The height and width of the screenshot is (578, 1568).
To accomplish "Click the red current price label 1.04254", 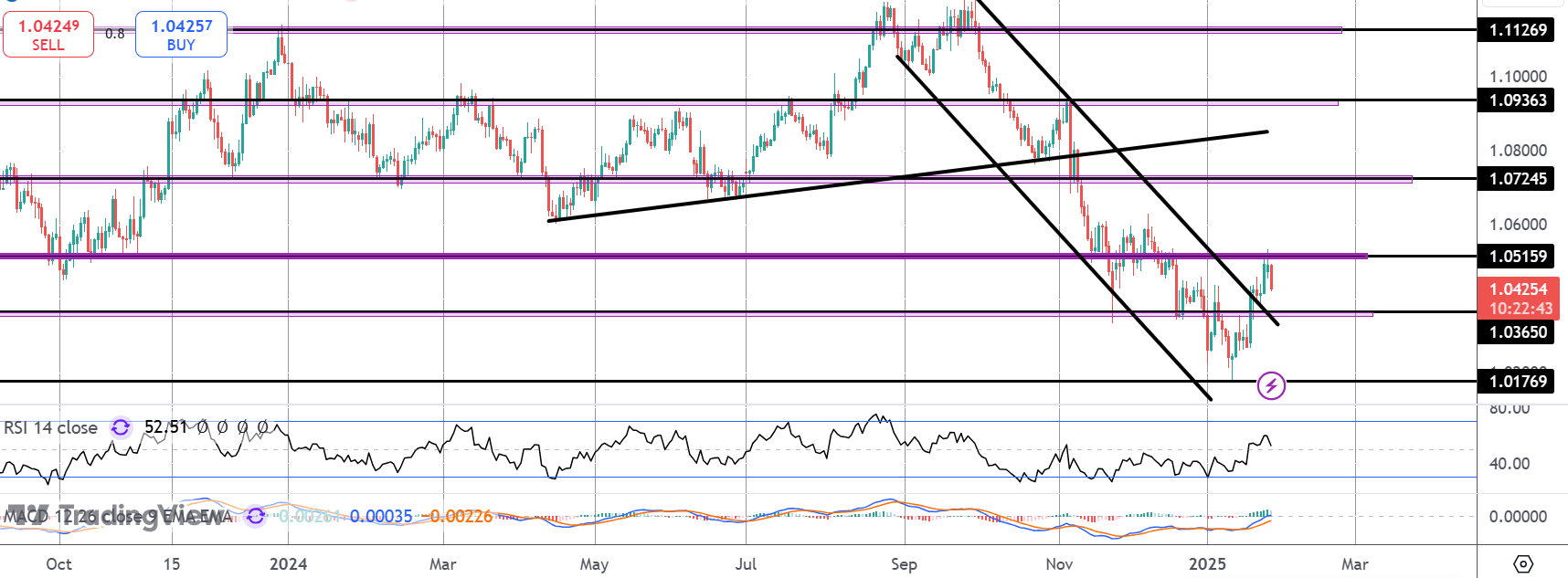I will 1518,299.
